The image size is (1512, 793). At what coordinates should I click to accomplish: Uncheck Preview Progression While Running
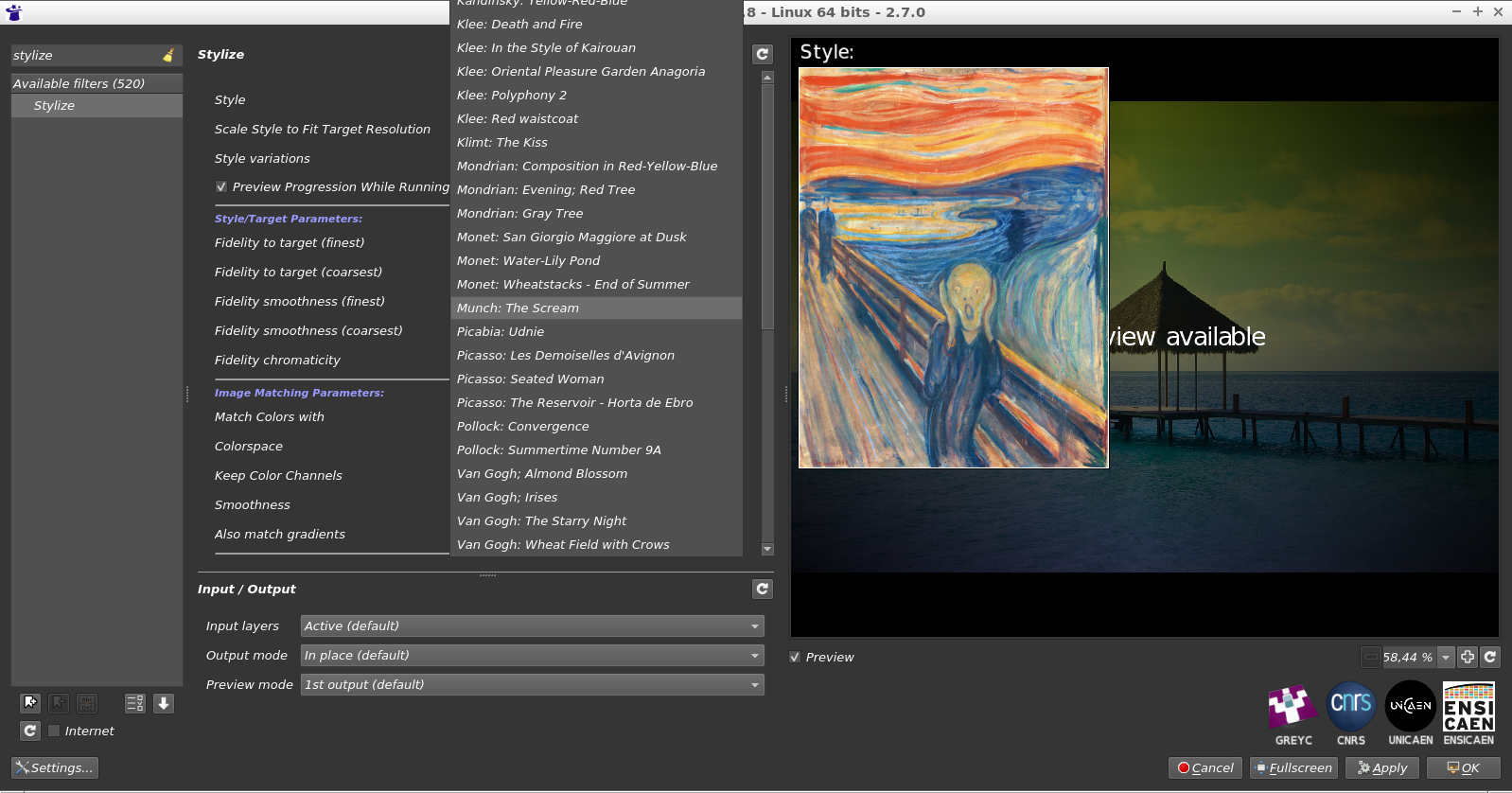[221, 187]
